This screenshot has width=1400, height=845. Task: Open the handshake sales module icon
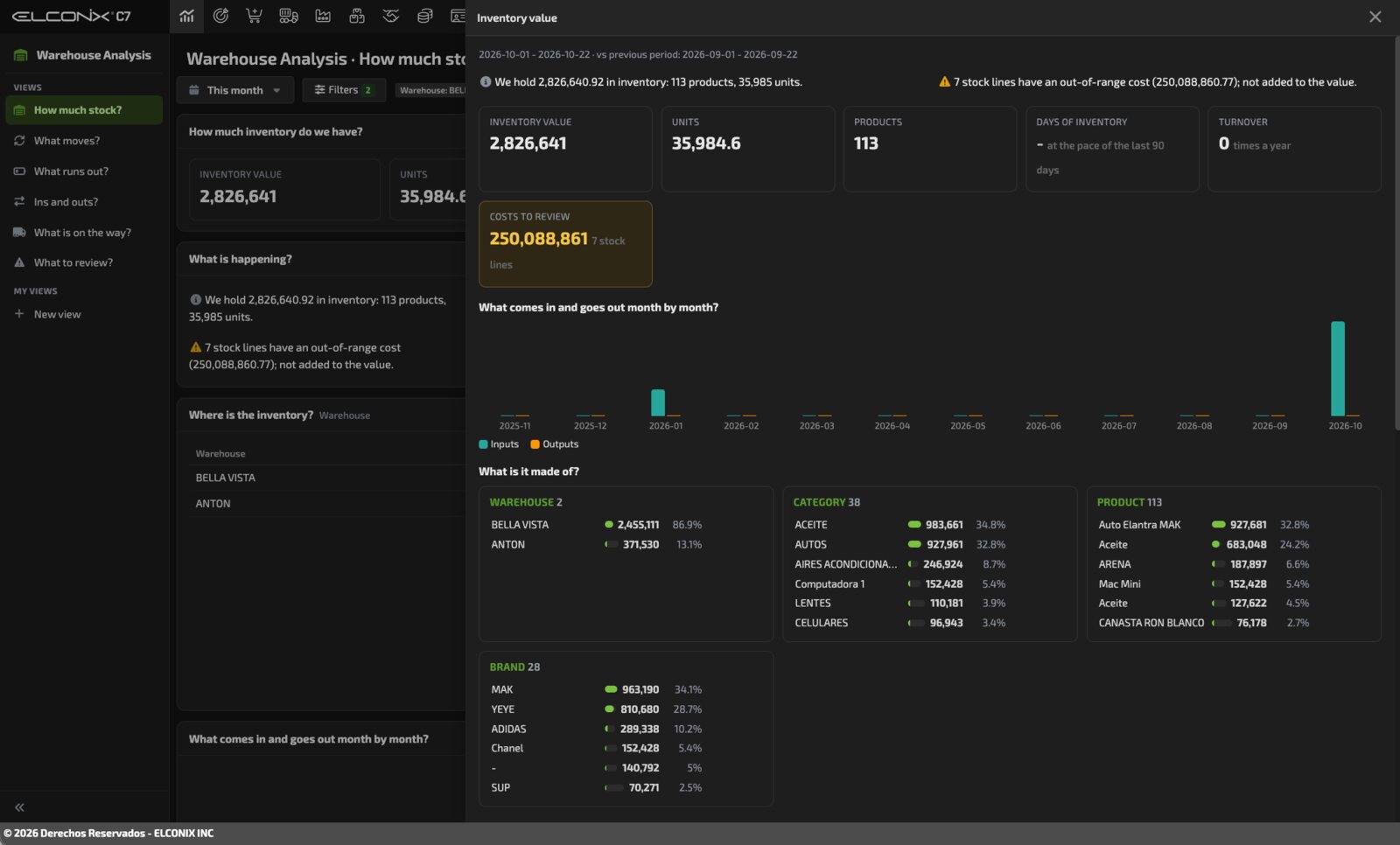pyautogui.click(x=391, y=16)
